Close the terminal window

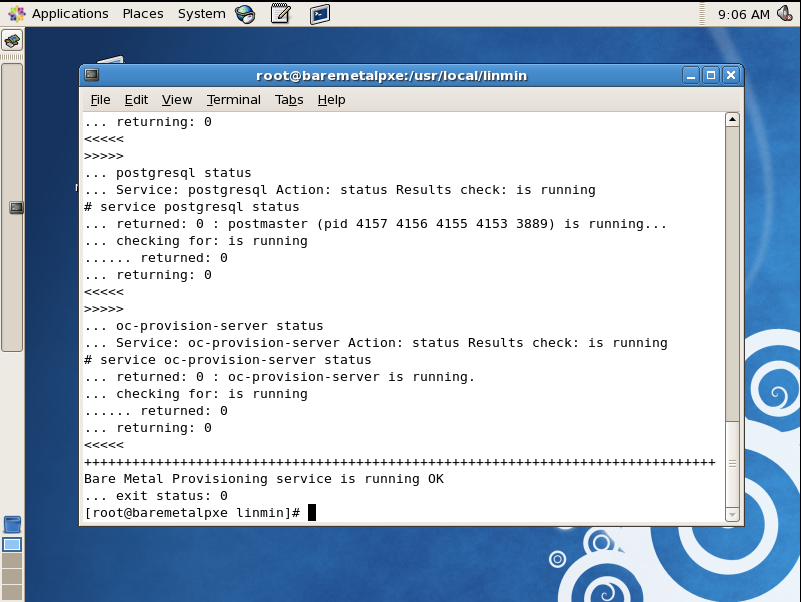coord(731,76)
